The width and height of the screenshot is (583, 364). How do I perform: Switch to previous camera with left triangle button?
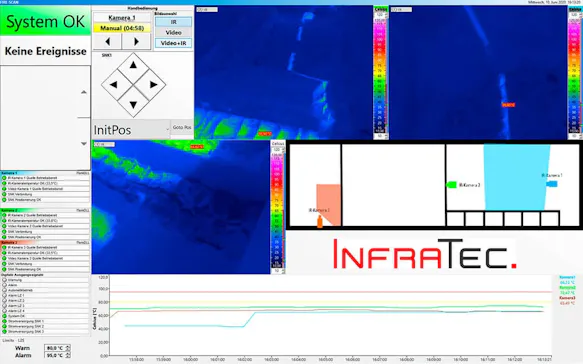[x=107, y=42]
